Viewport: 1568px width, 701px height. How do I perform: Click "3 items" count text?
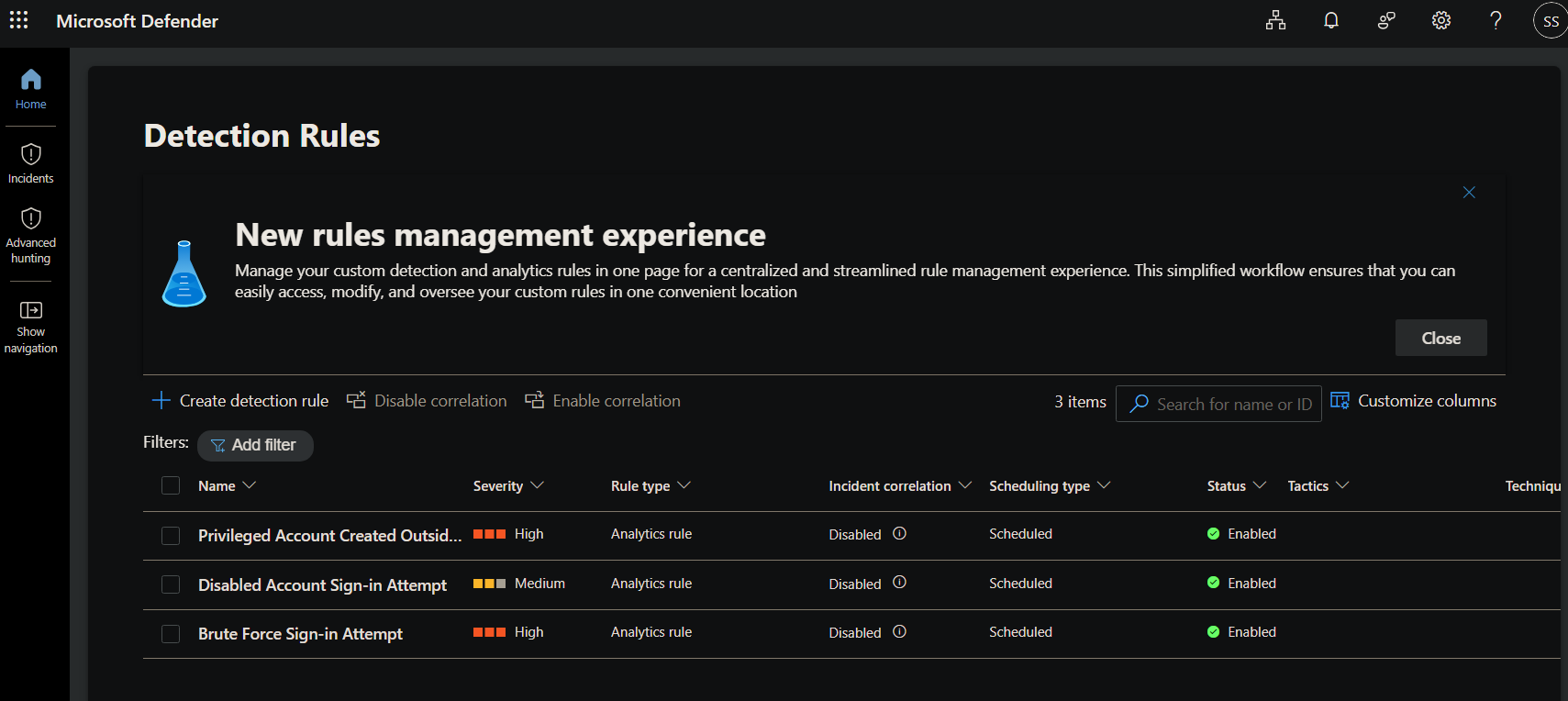tap(1080, 401)
